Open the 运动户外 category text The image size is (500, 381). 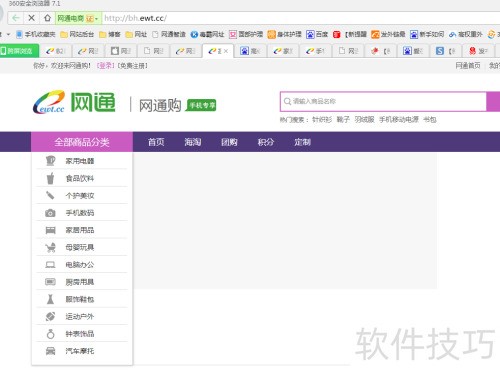(80, 316)
